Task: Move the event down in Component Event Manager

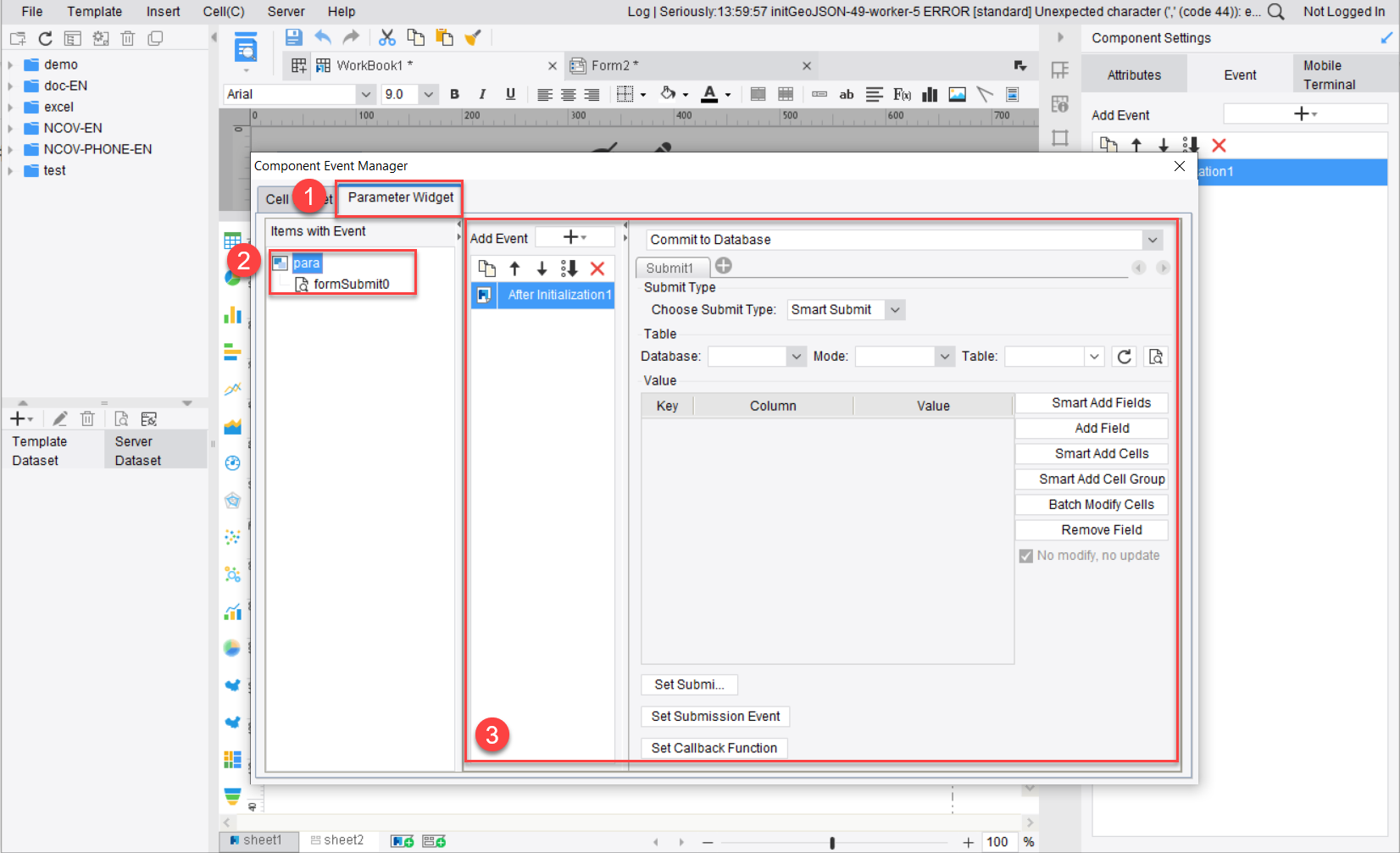Action: click(542, 269)
